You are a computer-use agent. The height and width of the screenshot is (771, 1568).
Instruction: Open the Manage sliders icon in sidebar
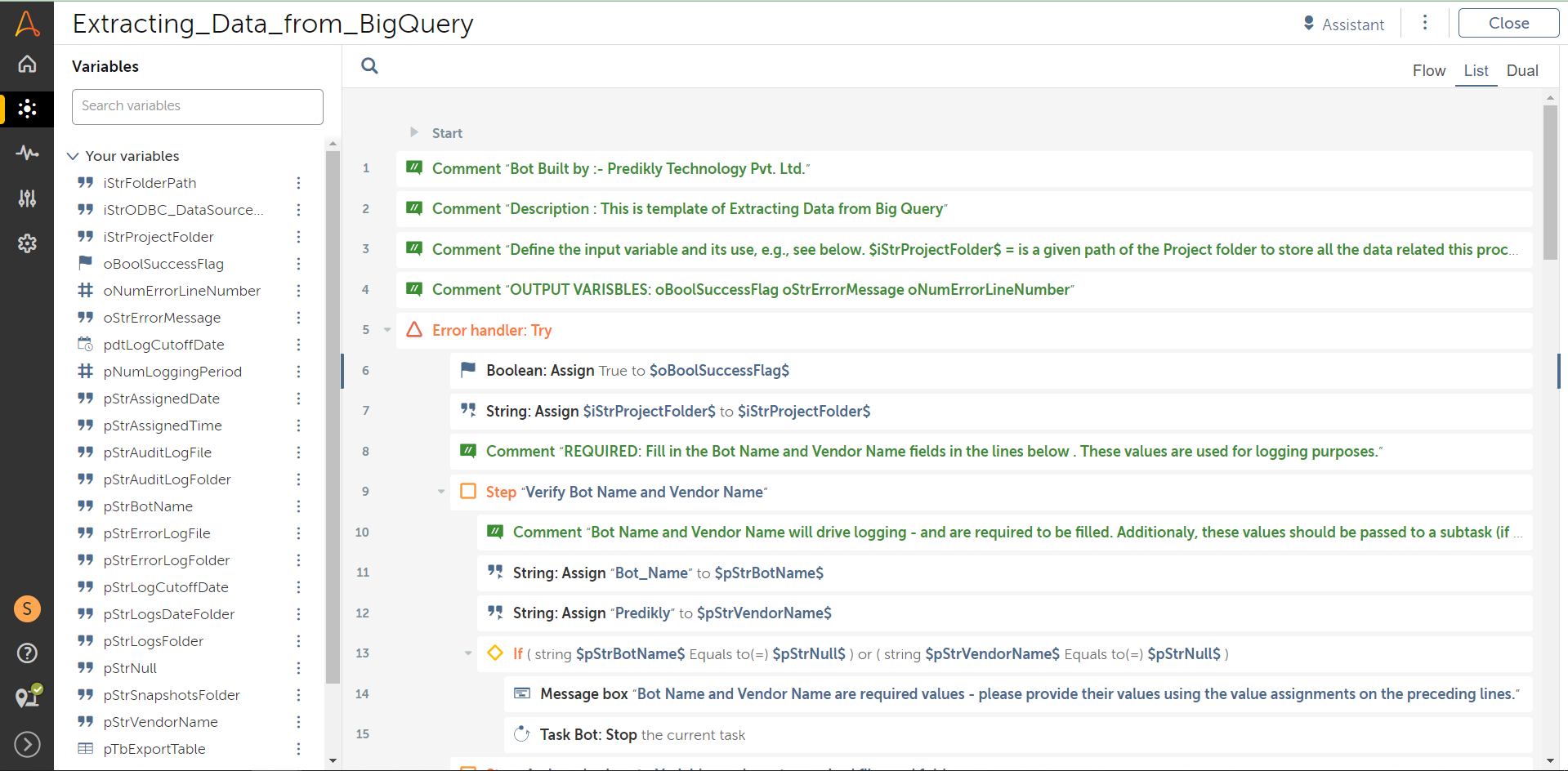click(x=27, y=198)
